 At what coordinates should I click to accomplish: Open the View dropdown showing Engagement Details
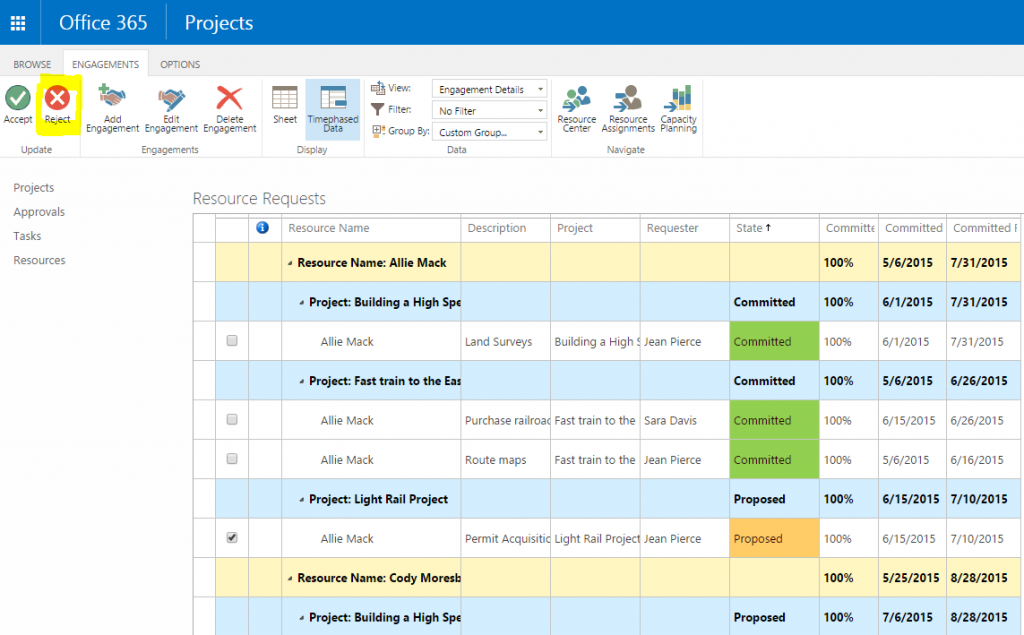(x=490, y=89)
